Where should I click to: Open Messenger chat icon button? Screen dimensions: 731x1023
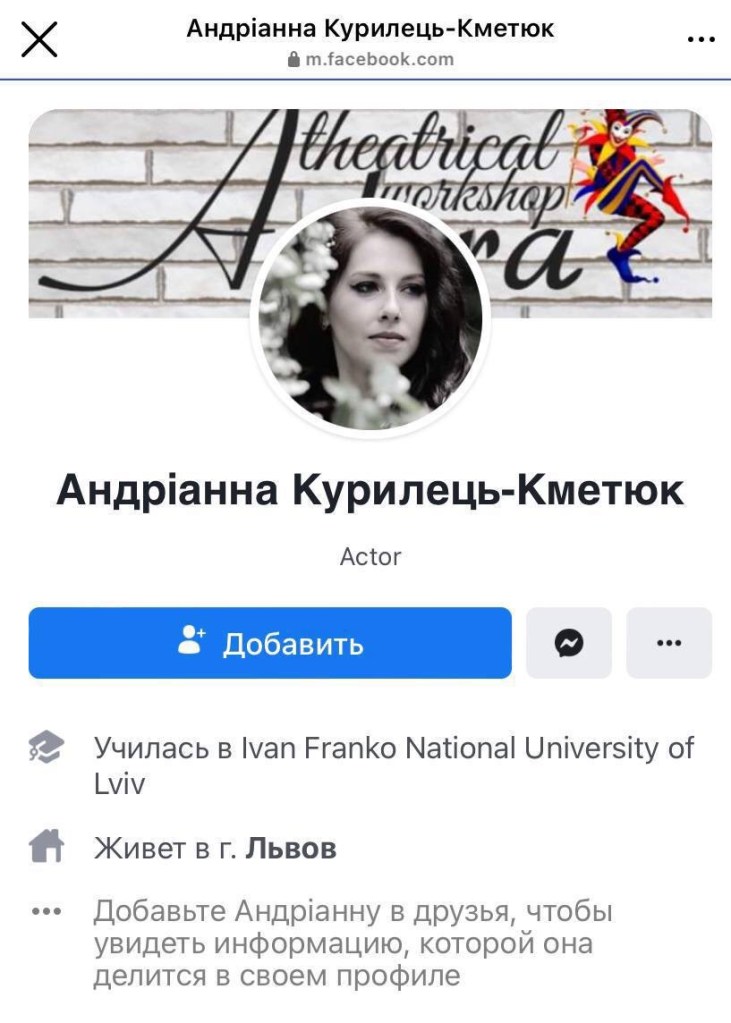(568, 643)
